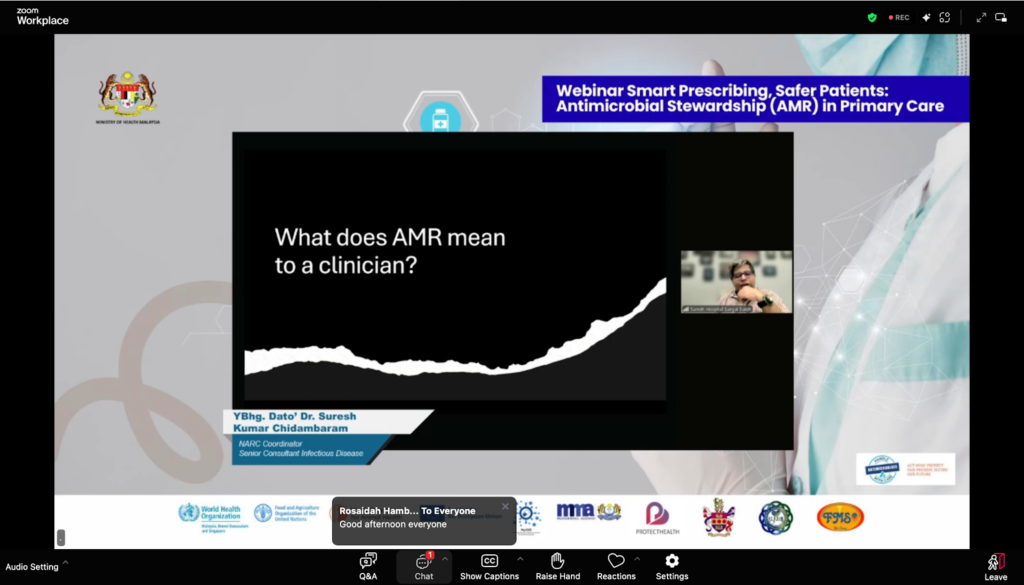This screenshot has height=585, width=1024.
Task: Dismiss the Rosaidah chat notification popup
Action: coord(505,507)
